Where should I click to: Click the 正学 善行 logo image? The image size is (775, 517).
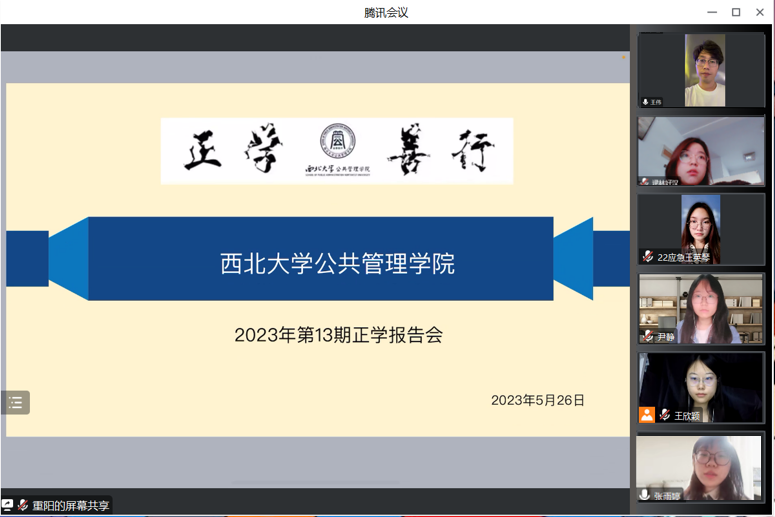(x=337, y=151)
